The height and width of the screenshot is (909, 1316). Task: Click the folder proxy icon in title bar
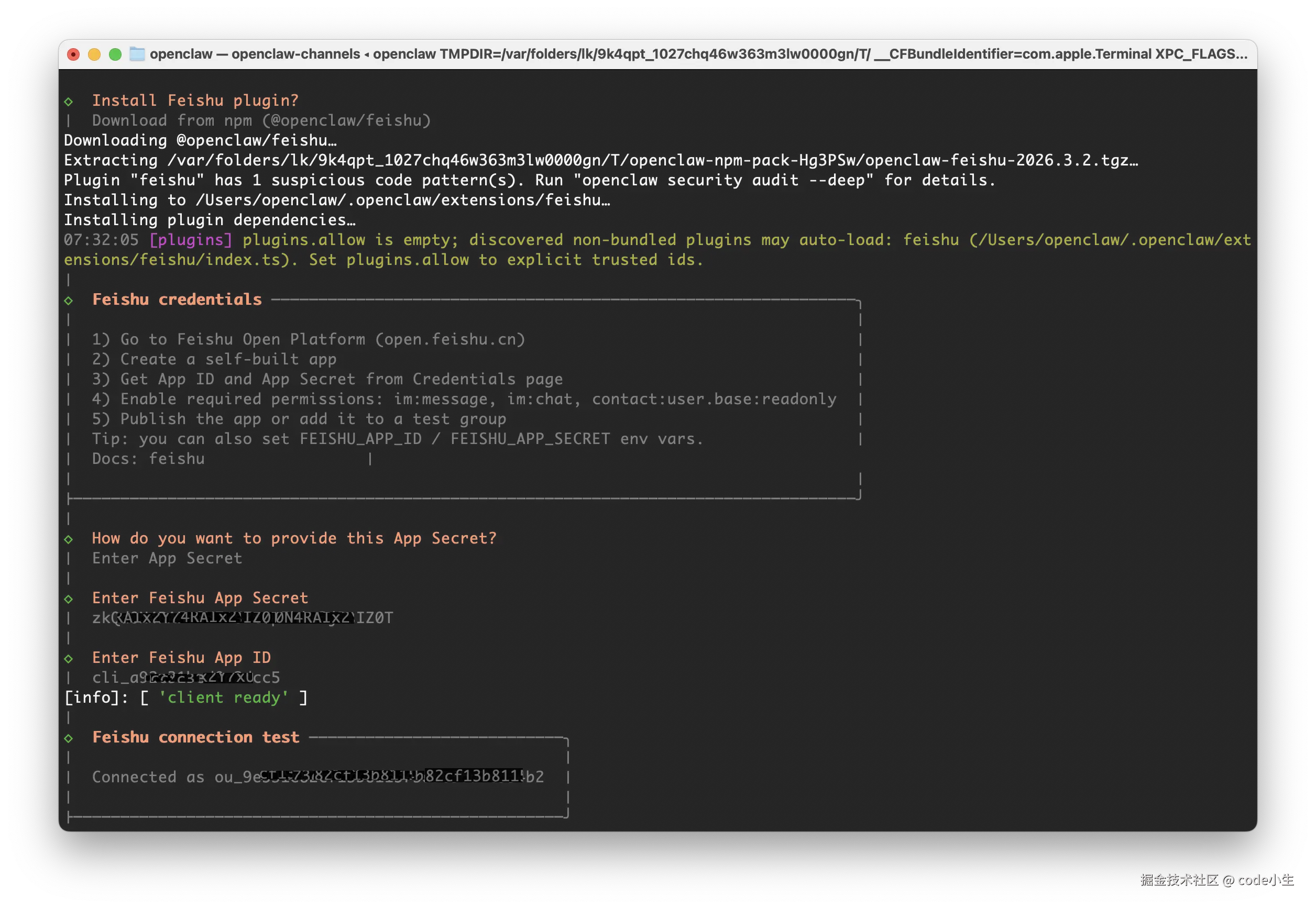coord(137,54)
